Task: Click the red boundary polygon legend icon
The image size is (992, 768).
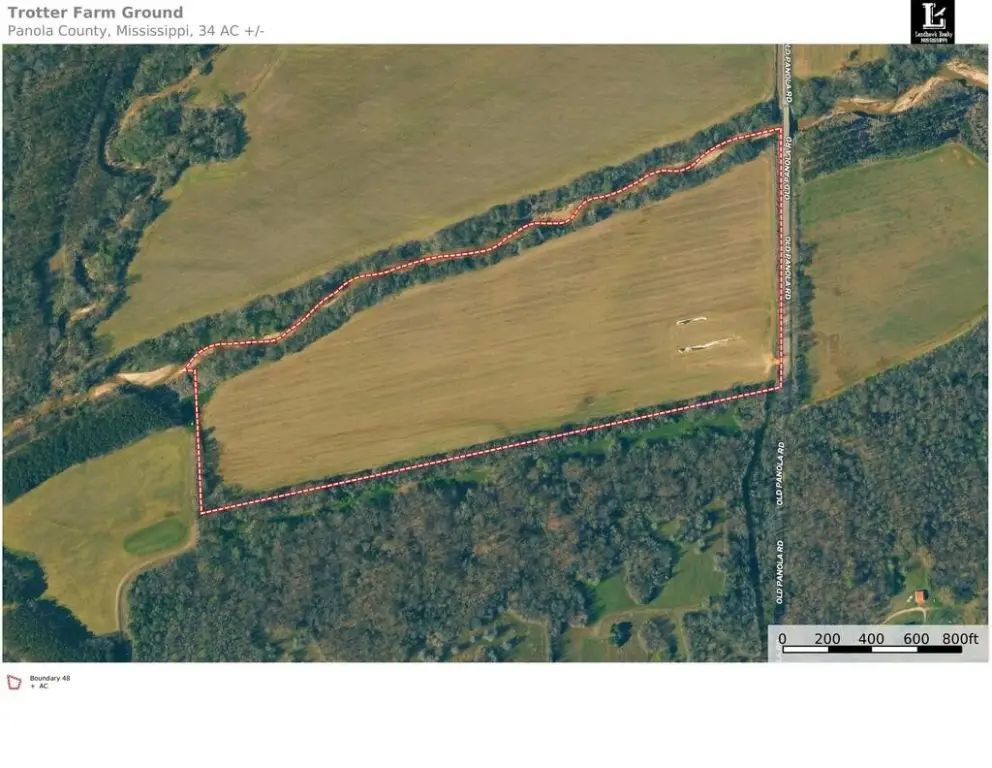Action: coord(14,682)
